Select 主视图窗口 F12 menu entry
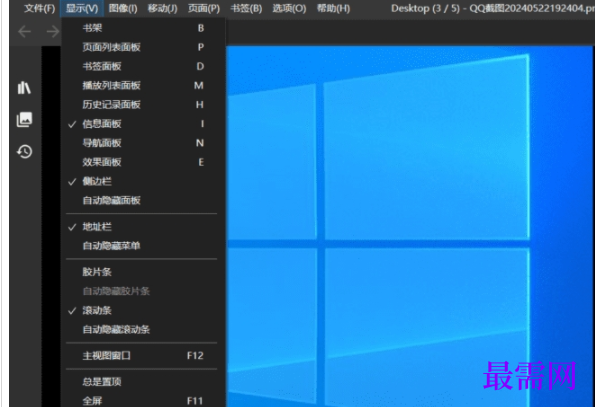595x407 pixels. coord(142,356)
